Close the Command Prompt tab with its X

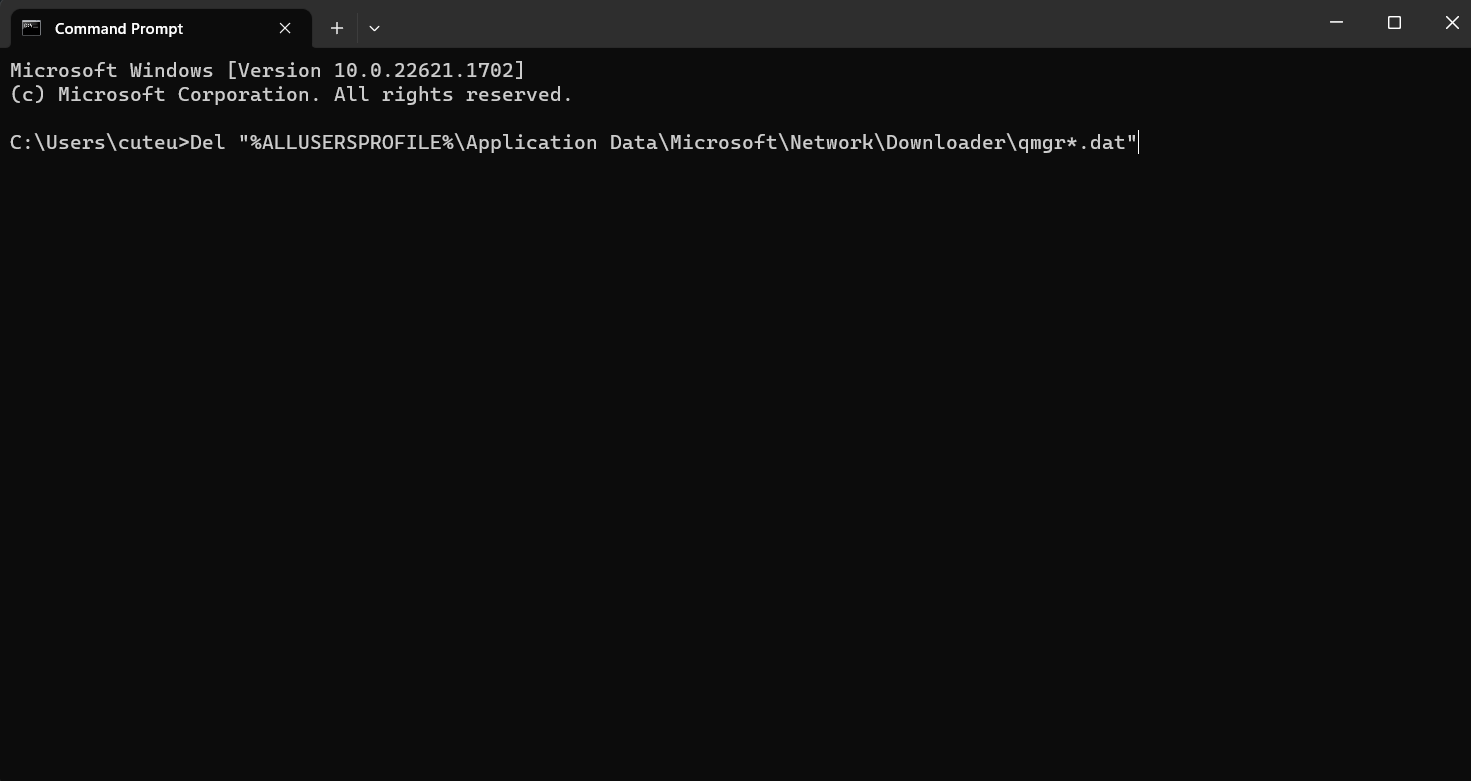coord(284,28)
